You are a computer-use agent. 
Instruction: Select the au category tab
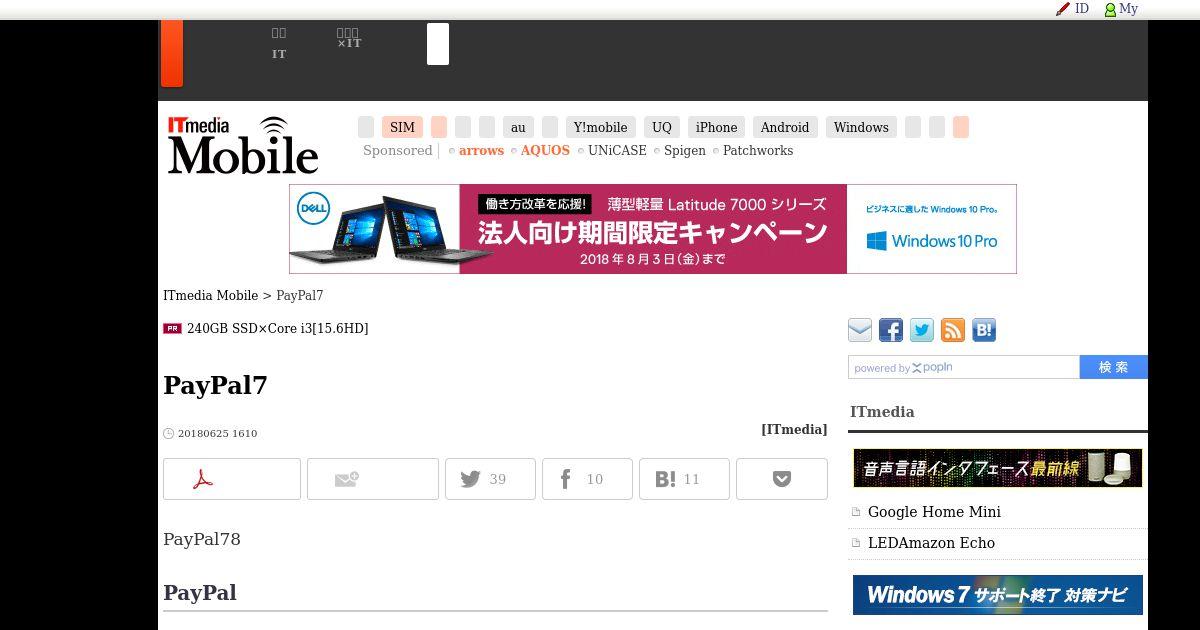click(x=518, y=127)
